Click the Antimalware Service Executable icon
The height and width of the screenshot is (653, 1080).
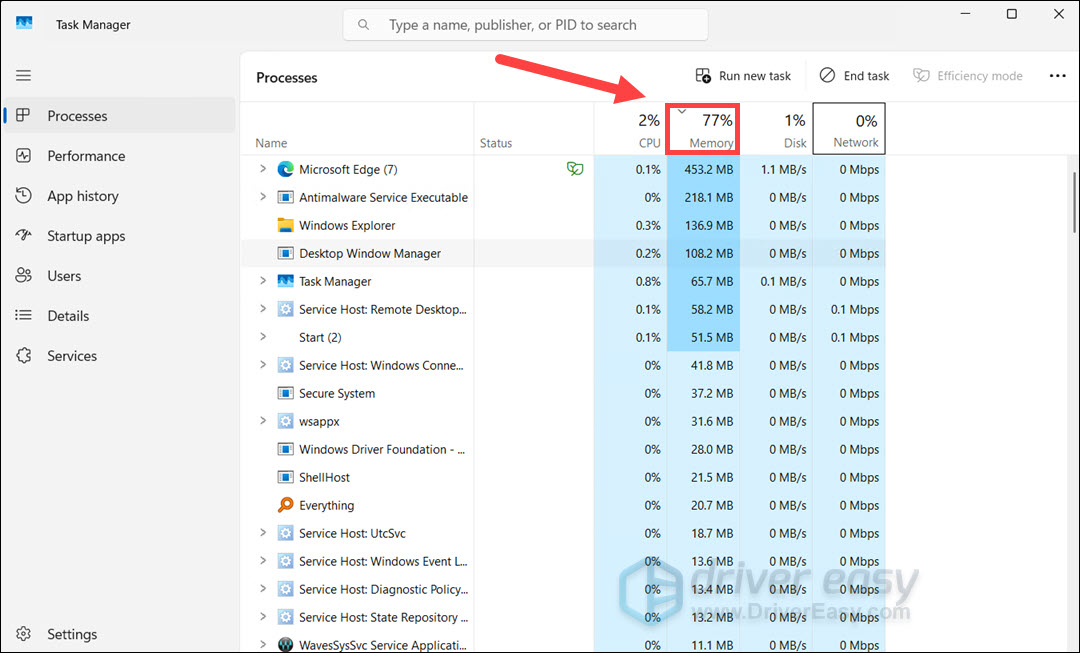pos(285,197)
